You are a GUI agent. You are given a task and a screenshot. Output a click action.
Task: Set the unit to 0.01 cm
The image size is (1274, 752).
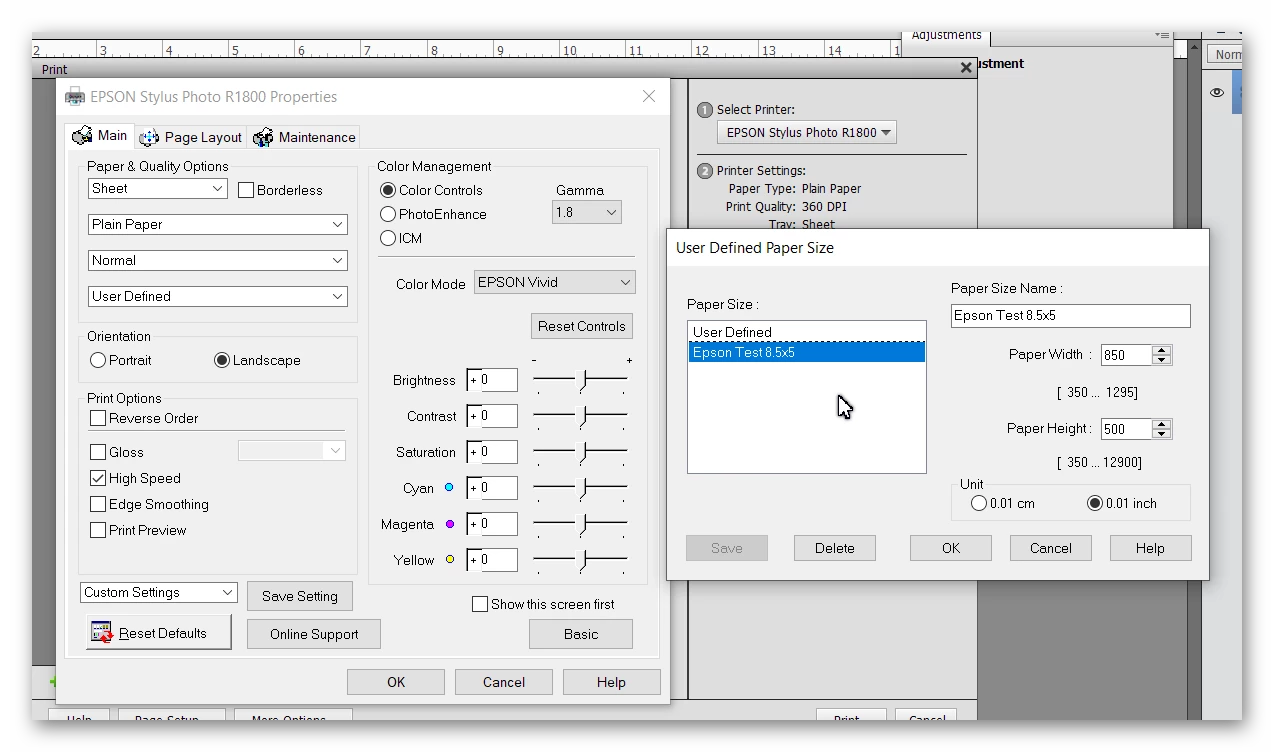(979, 503)
